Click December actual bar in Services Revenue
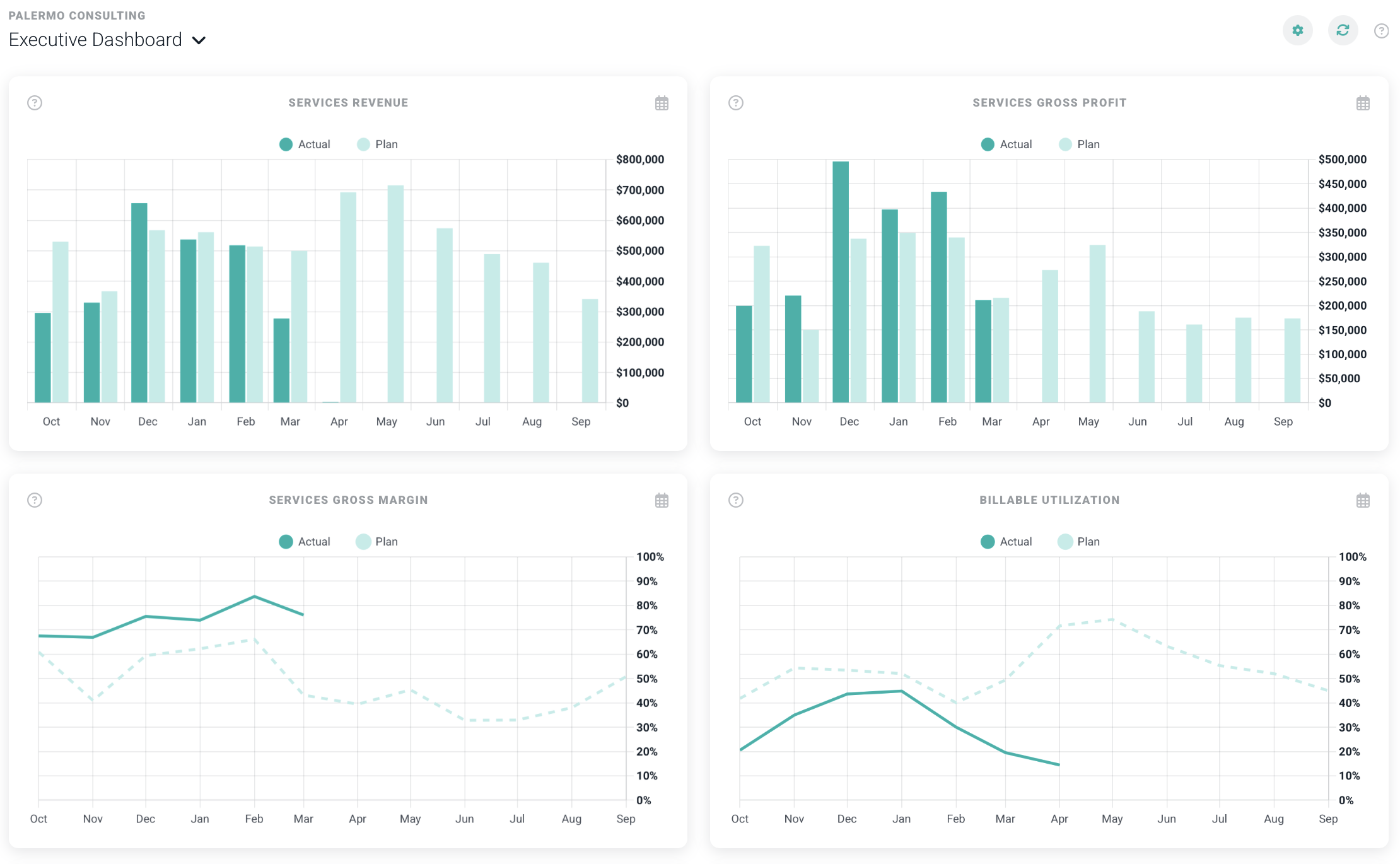The width and height of the screenshot is (1400, 864). (139, 303)
